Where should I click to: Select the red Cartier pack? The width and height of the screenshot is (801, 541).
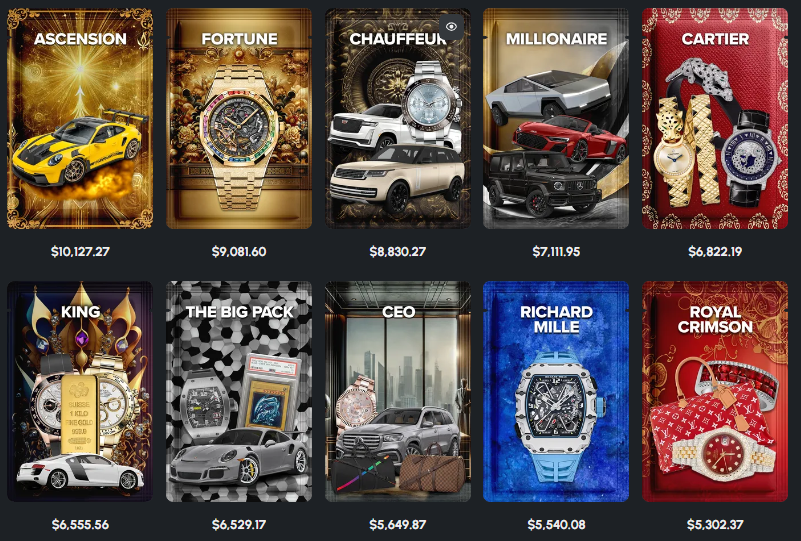point(715,119)
